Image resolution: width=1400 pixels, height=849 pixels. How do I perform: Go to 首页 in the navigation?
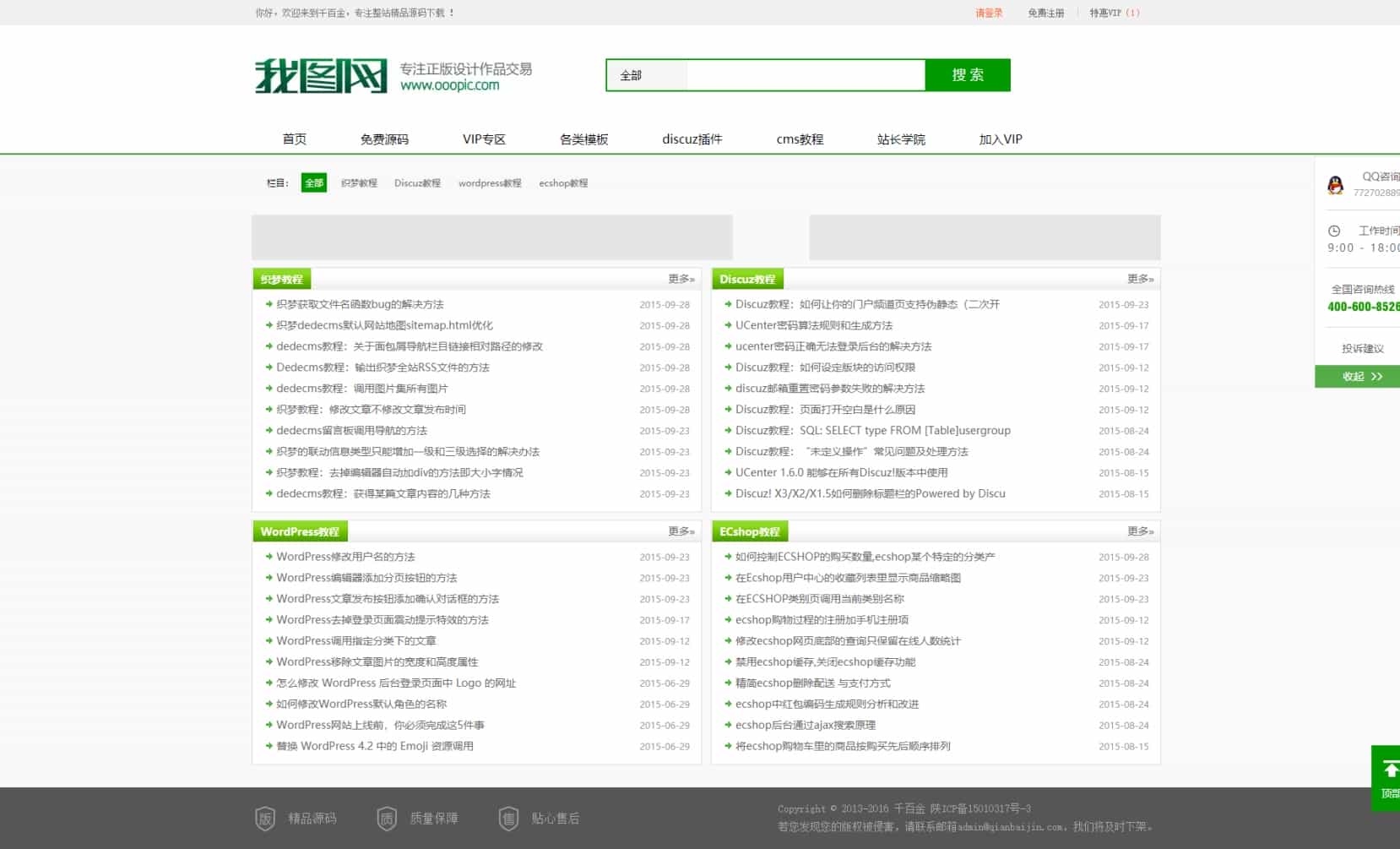point(295,139)
